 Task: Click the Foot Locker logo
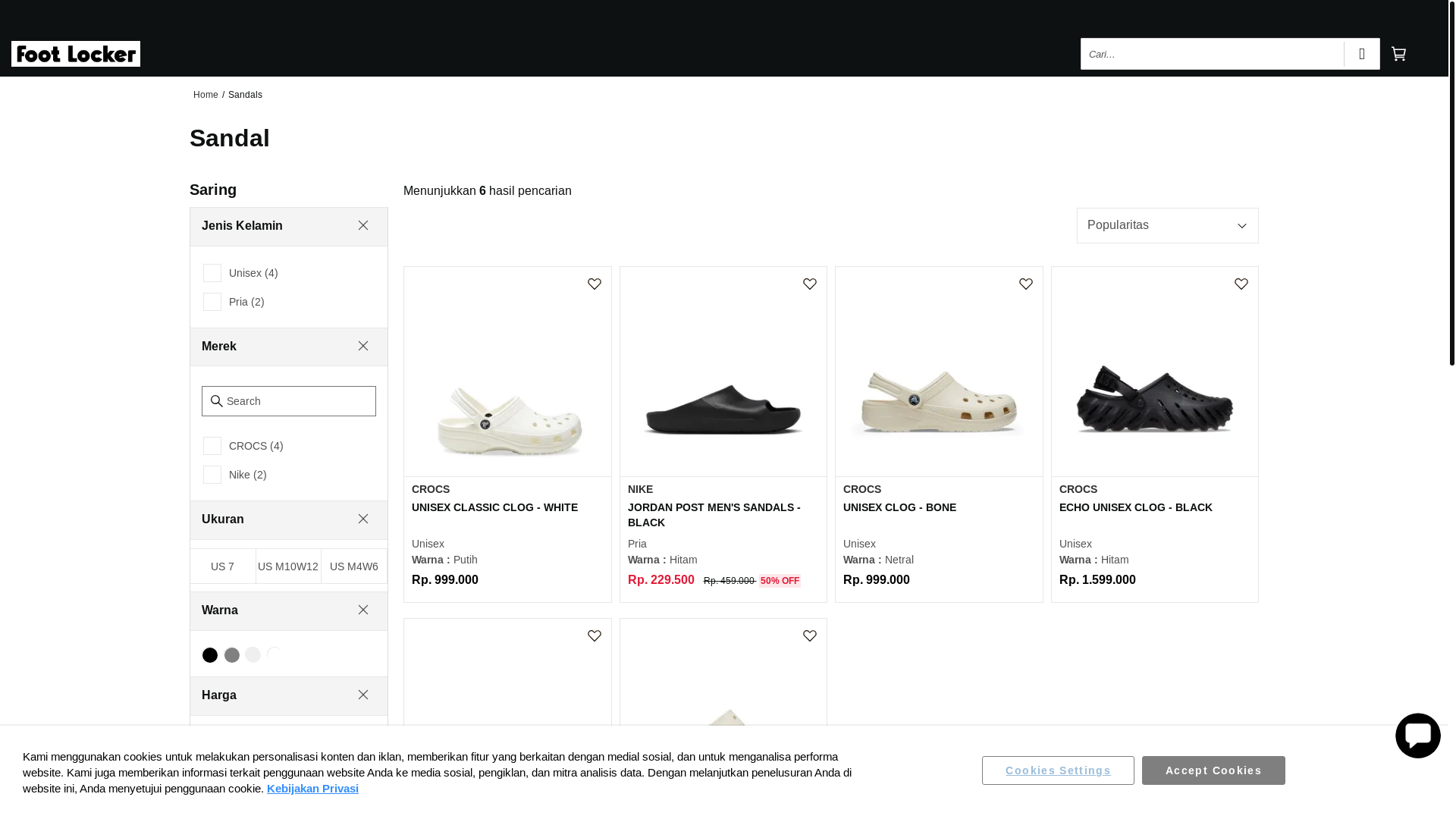(x=76, y=54)
